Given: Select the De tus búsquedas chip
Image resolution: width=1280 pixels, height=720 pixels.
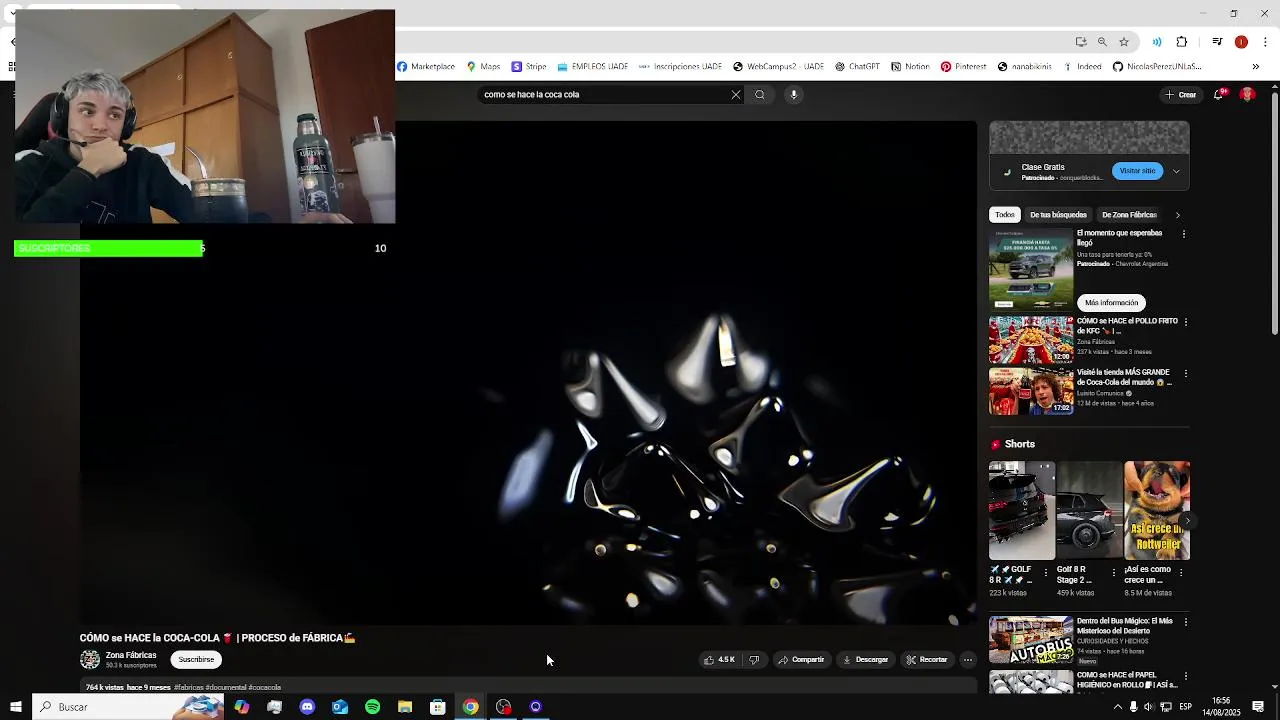Looking at the screenshot, I should (x=1058, y=215).
